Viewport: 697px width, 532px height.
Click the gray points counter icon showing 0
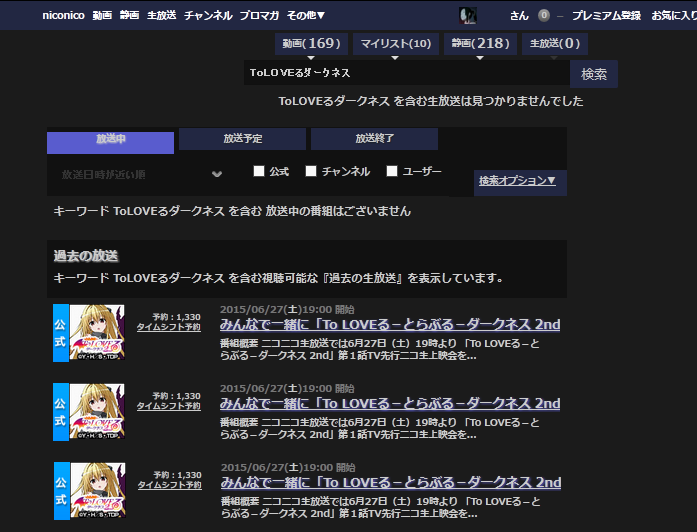(544, 16)
